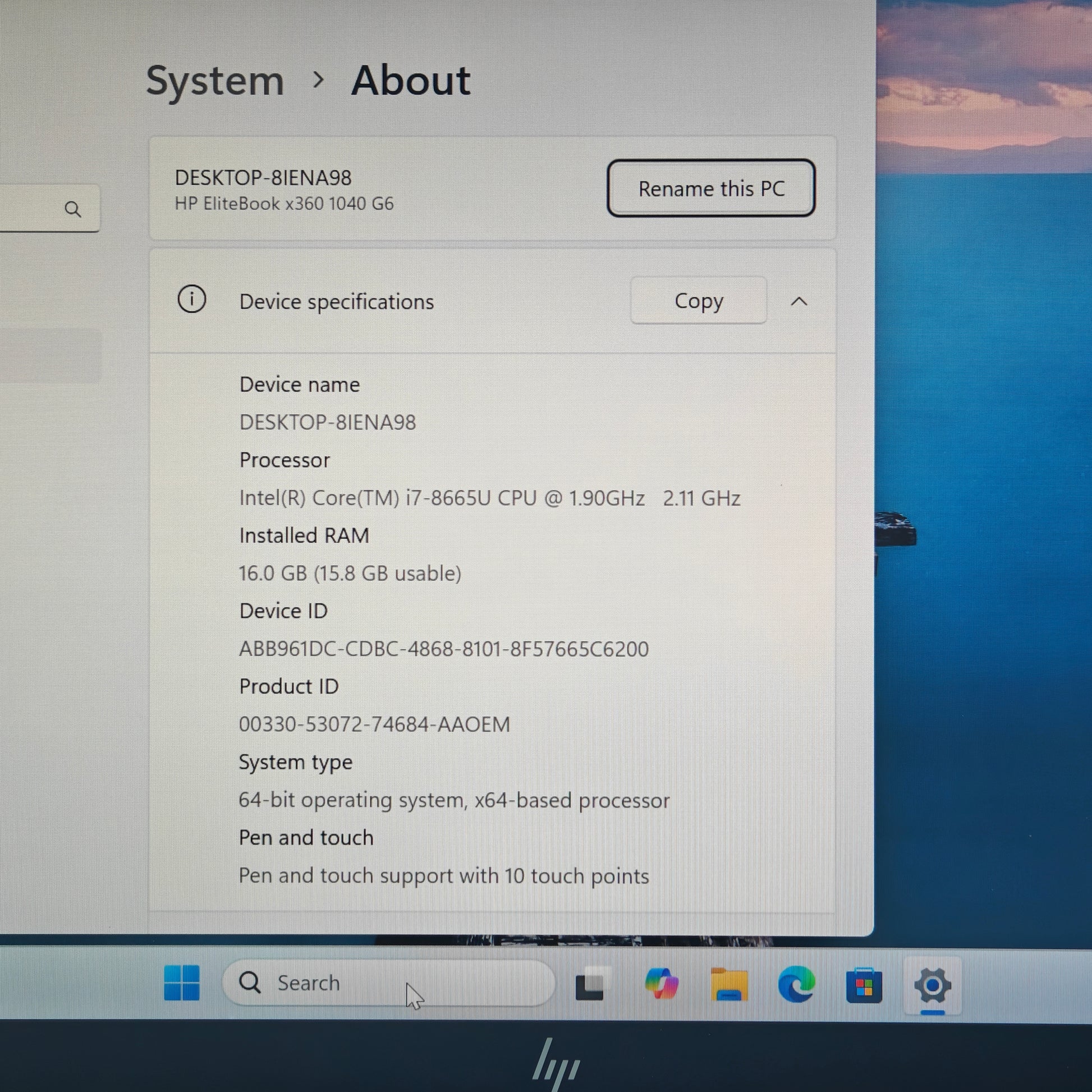
Task: Click the Device specifications header label
Action: [337, 302]
